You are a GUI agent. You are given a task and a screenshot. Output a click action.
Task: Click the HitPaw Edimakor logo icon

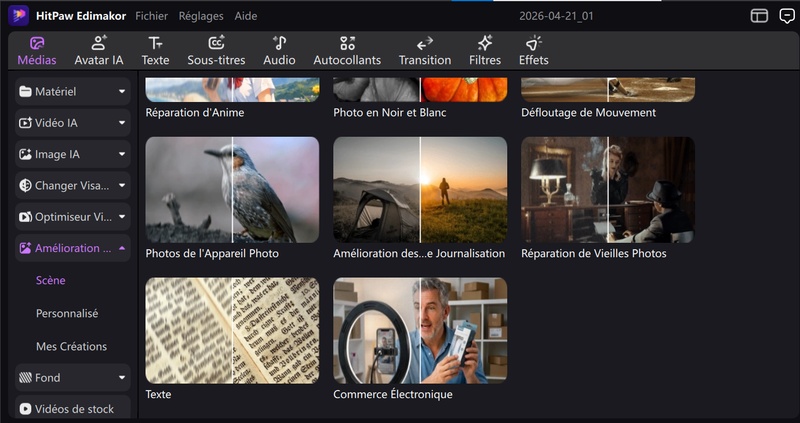click(18, 16)
